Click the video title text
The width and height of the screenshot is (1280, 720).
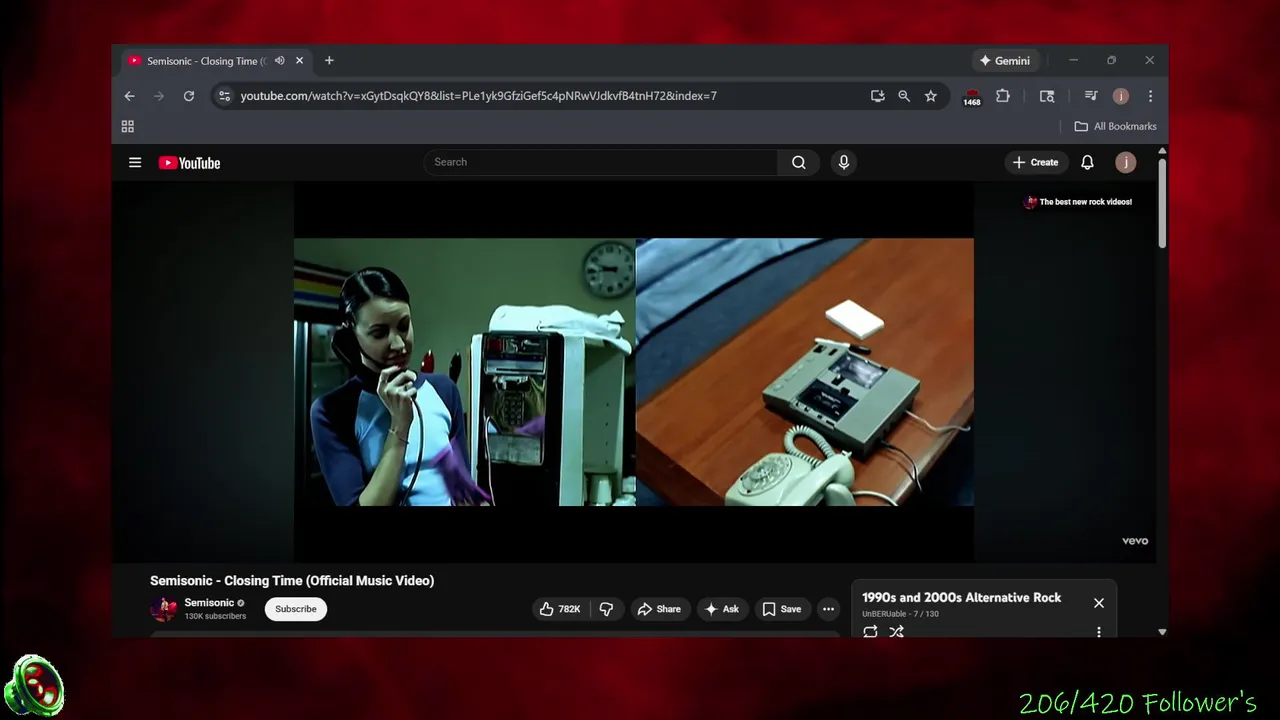click(292, 581)
